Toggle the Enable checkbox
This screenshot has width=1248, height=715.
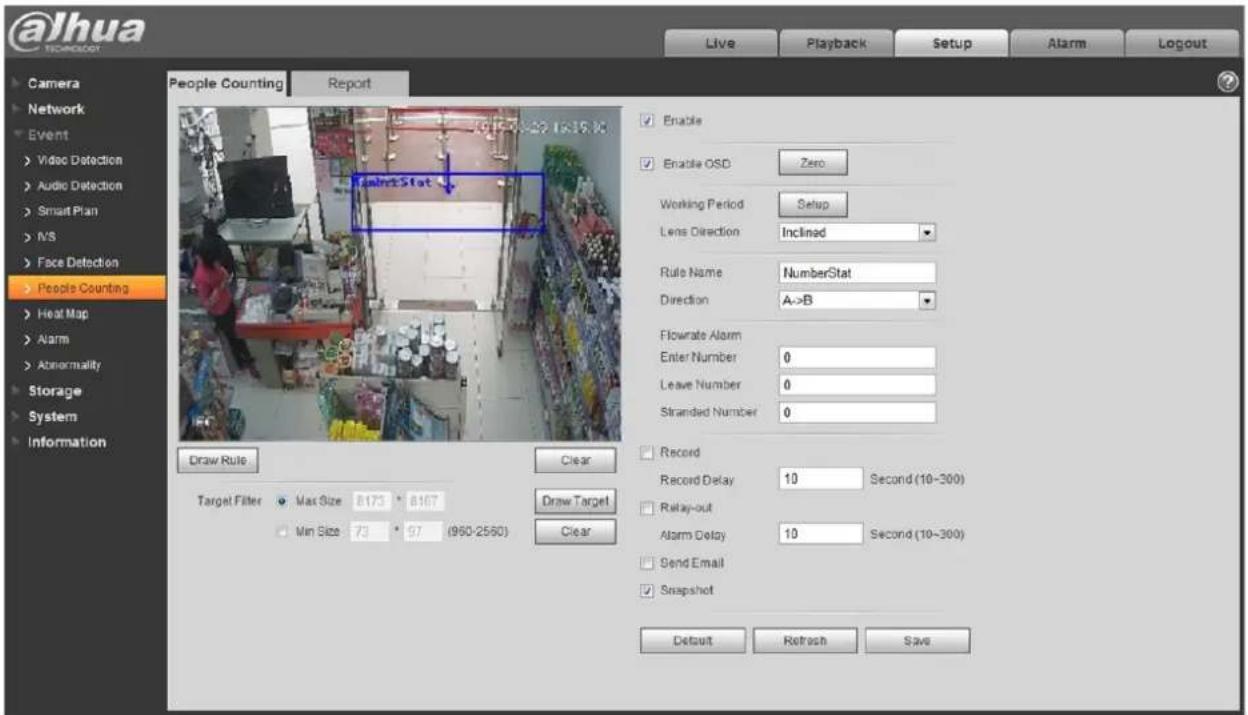[x=647, y=121]
